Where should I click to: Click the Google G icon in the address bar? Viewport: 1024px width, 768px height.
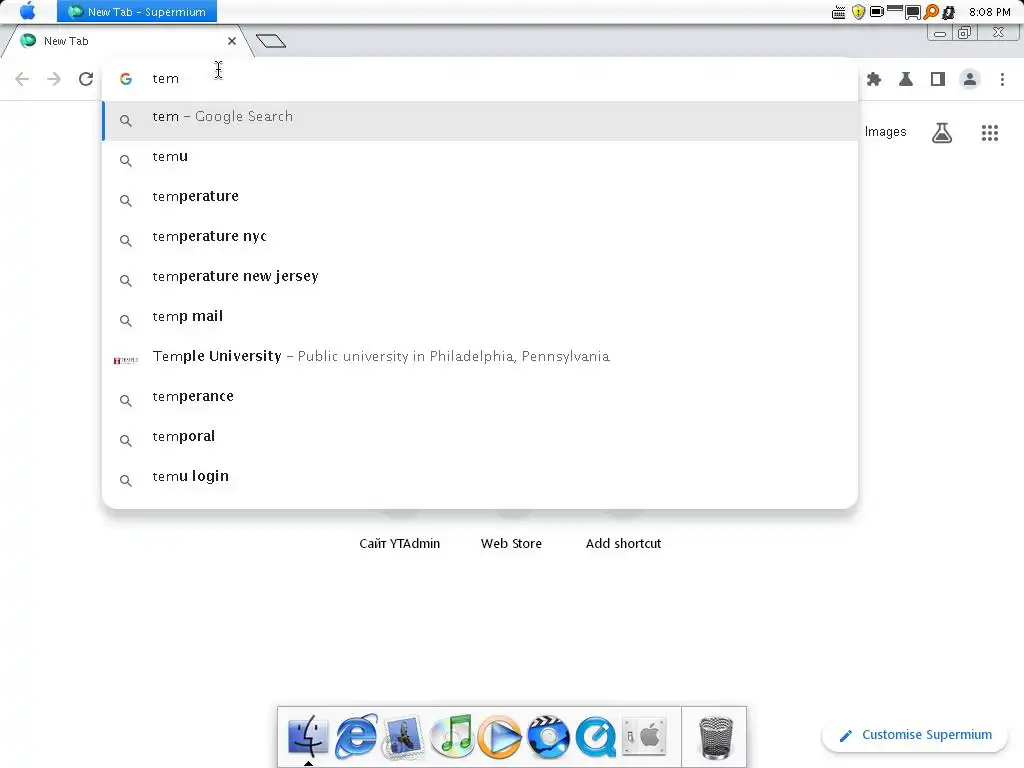126,78
